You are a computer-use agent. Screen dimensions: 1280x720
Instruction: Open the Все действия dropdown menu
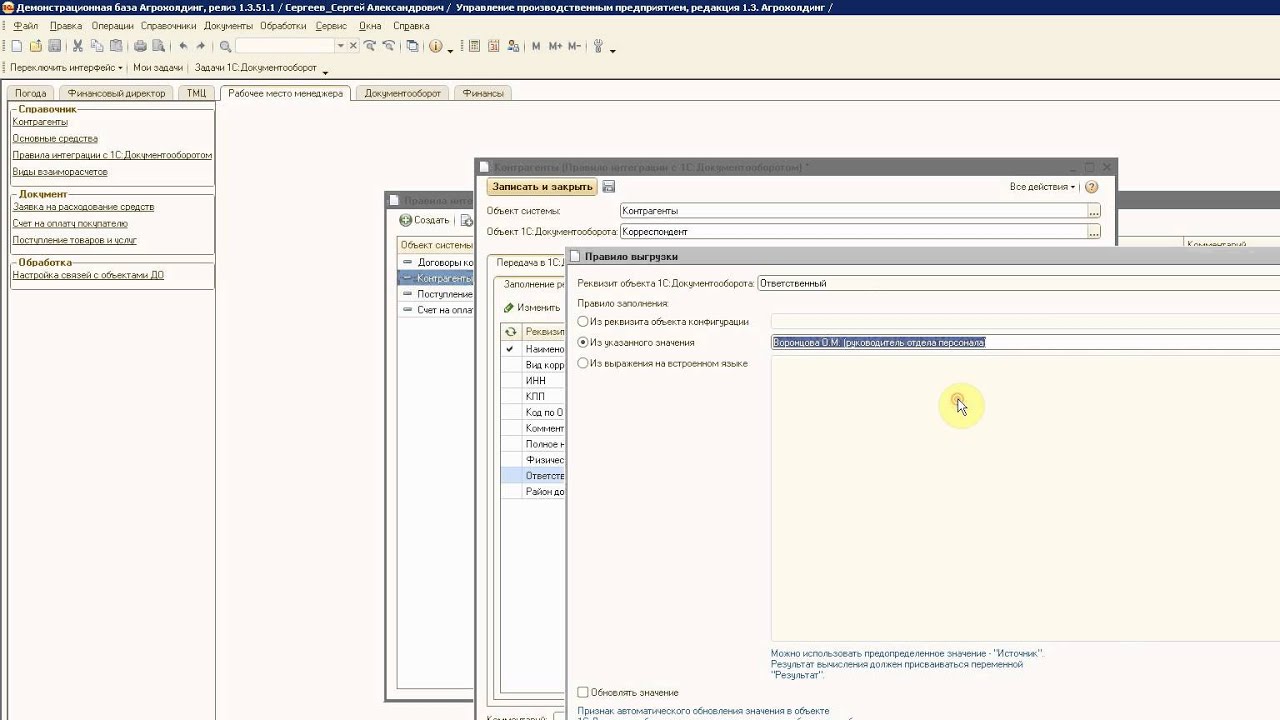[x=1042, y=187]
